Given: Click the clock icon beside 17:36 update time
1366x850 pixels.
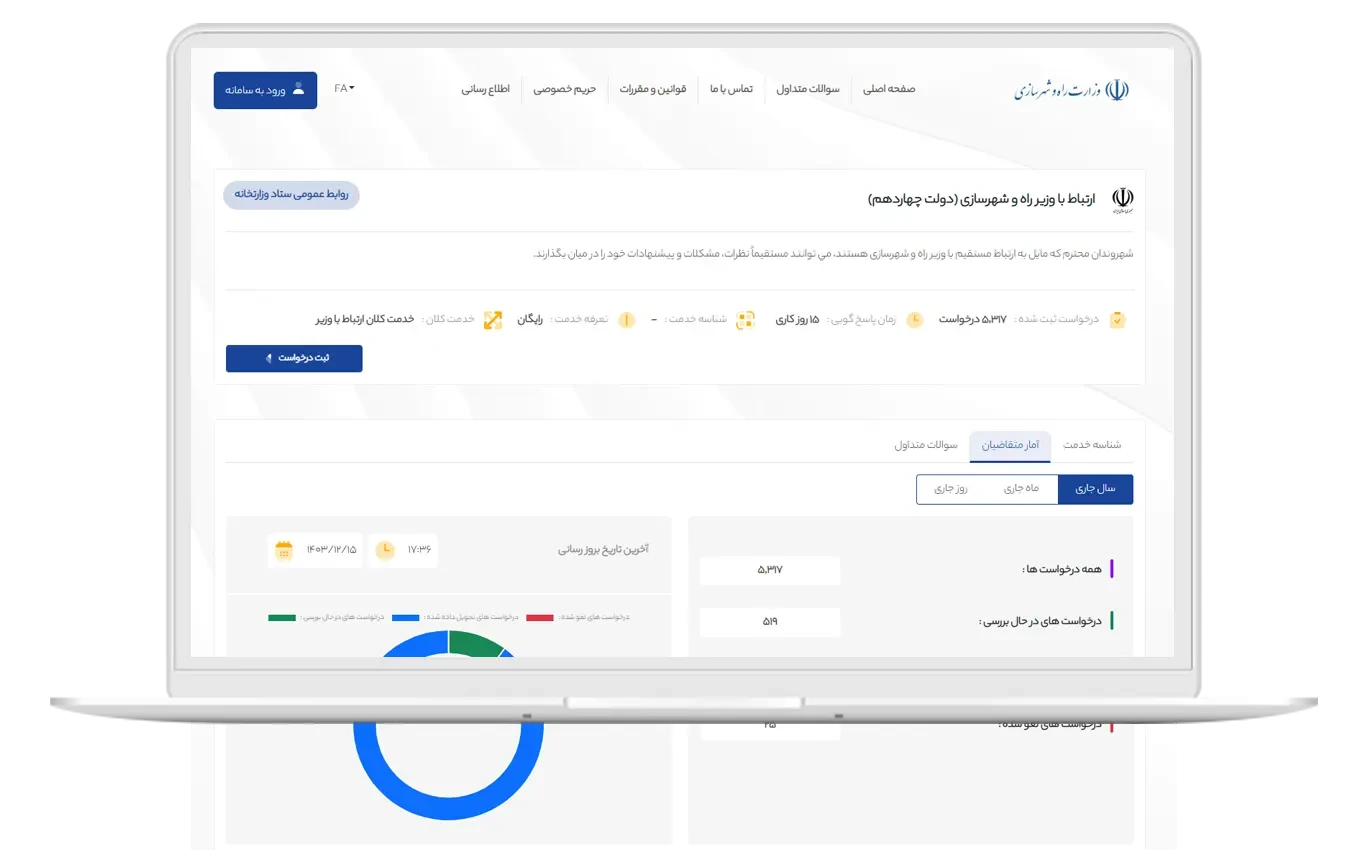Looking at the screenshot, I should 384,550.
